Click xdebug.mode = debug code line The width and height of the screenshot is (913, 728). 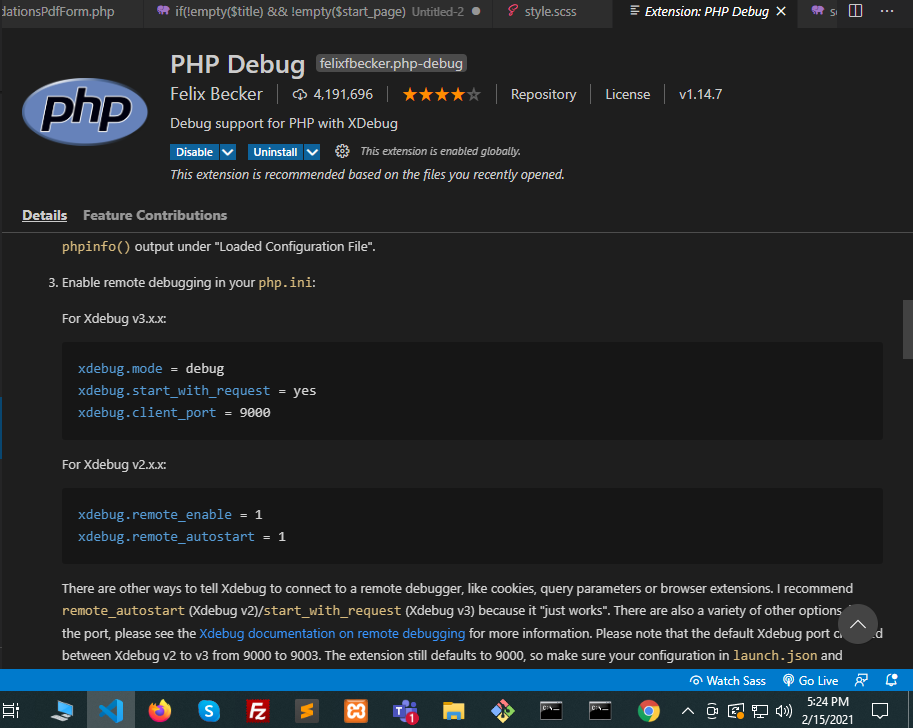(x=151, y=369)
